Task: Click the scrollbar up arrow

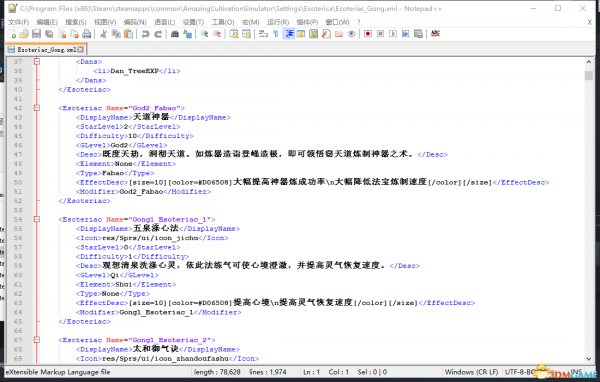Action: point(589,61)
